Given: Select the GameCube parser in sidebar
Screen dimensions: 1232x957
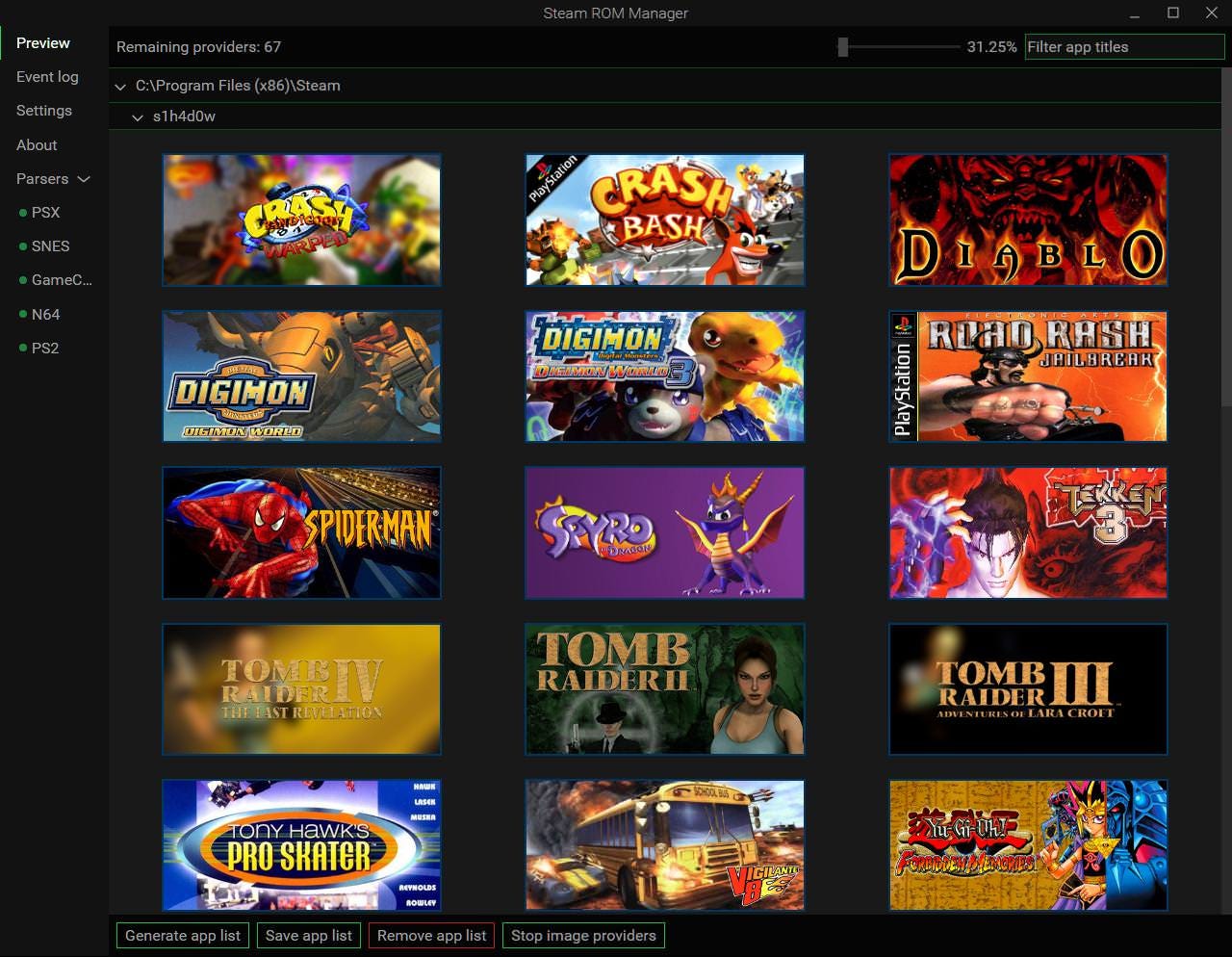Looking at the screenshot, I should point(61,279).
